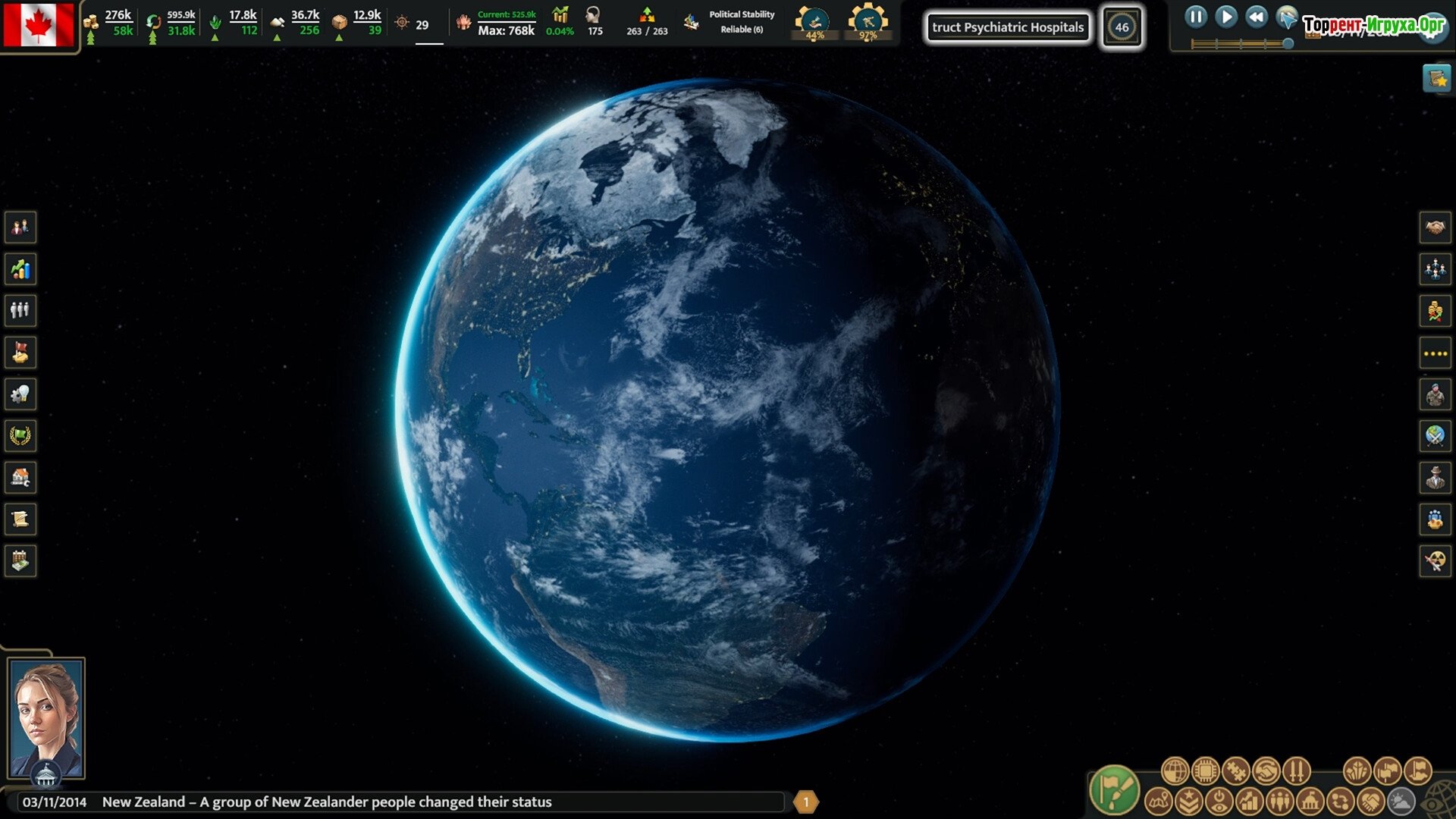1456x819 pixels.
Task: Toggle the military ranks map mode
Action: 1189,801
